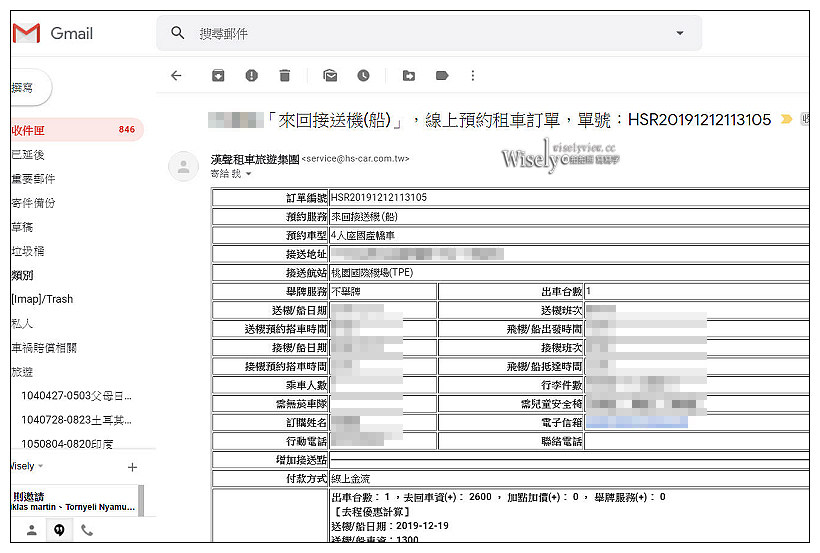Open search options dropdown arrow
820x553 pixels.
coord(679,33)
